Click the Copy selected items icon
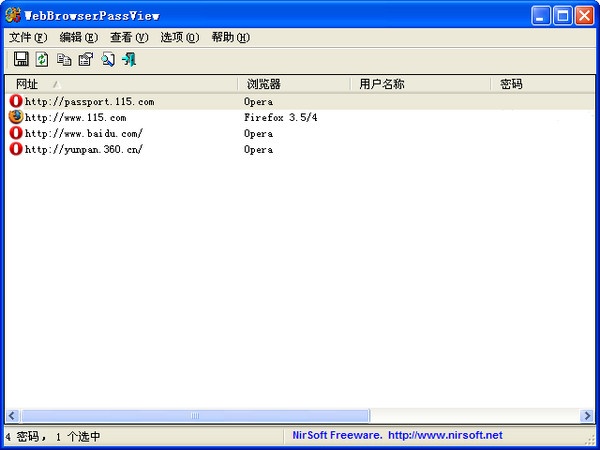 click(x=64, y=59)
